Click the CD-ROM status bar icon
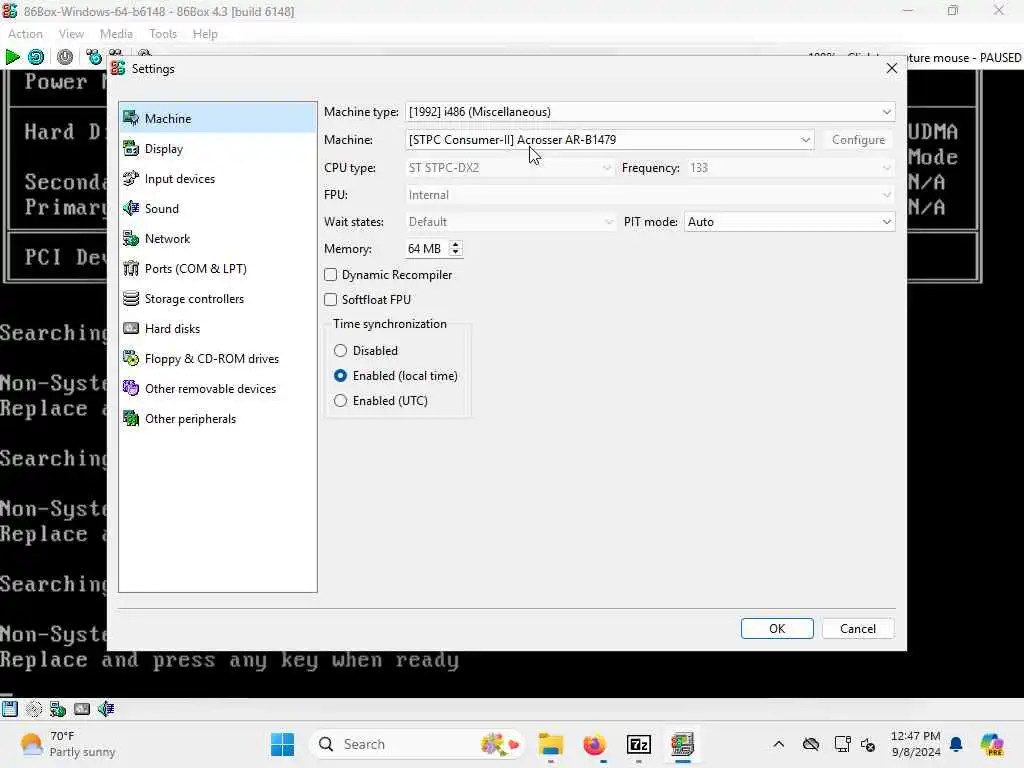Screen dimensions: 1024x768 [x=34, y=709]
